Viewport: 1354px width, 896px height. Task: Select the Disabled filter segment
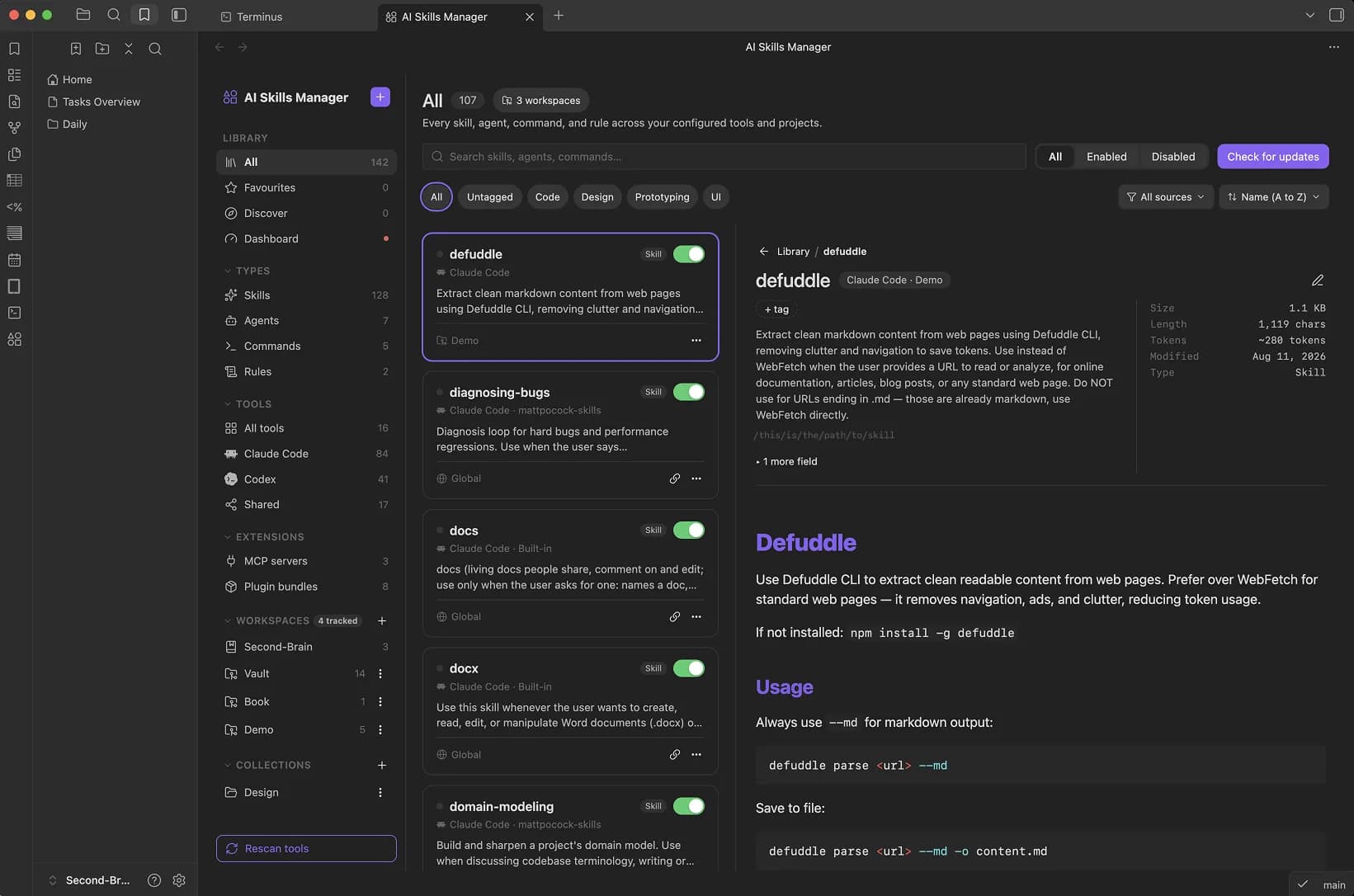tap(1173, 157)
